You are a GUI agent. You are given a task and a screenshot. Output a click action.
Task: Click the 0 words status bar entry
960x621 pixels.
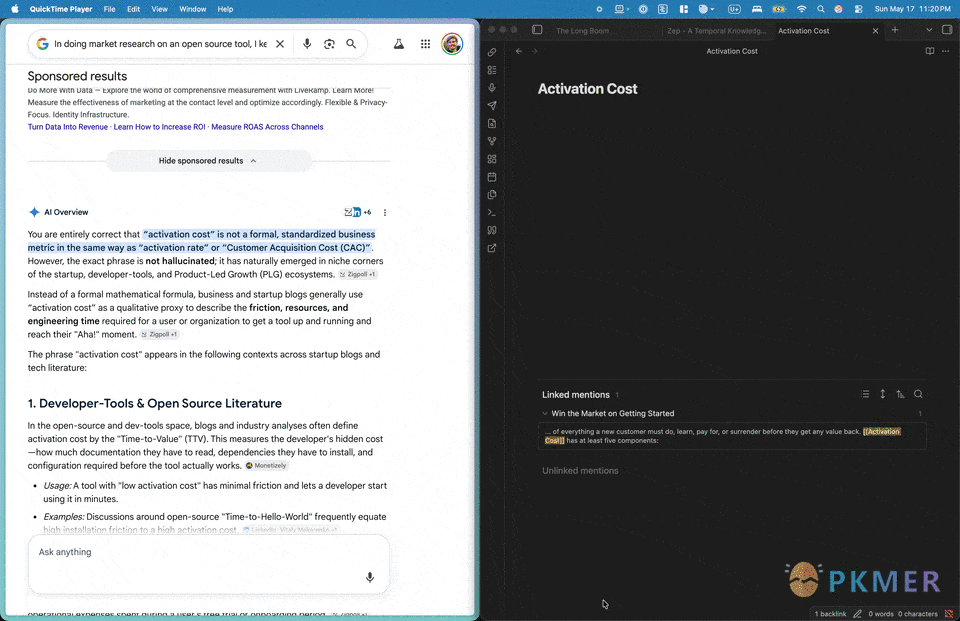click(x=880, y=614)
